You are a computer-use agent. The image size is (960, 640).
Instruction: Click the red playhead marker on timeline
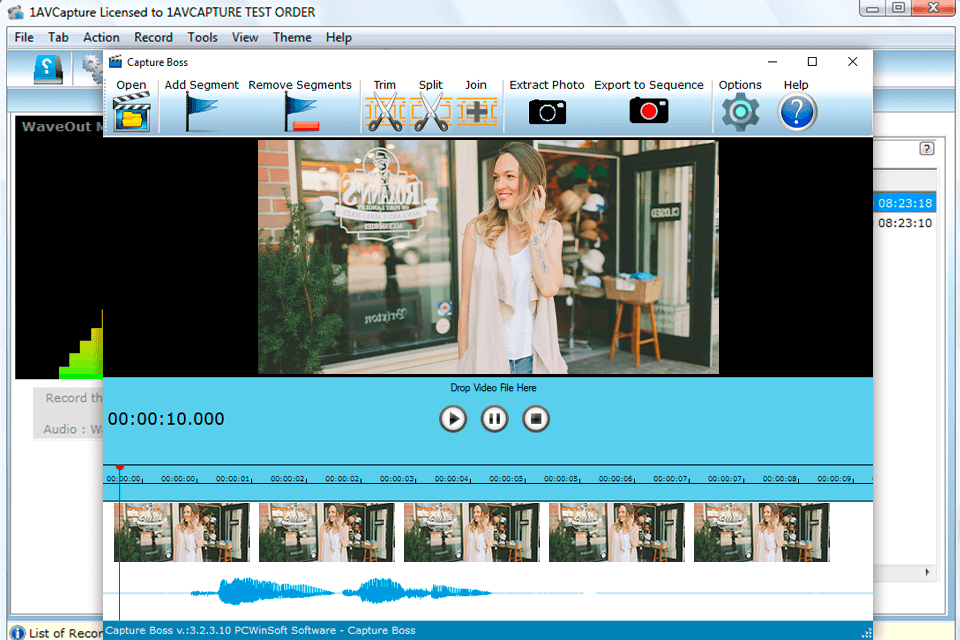pyautogui.click(x=120, y=468)
